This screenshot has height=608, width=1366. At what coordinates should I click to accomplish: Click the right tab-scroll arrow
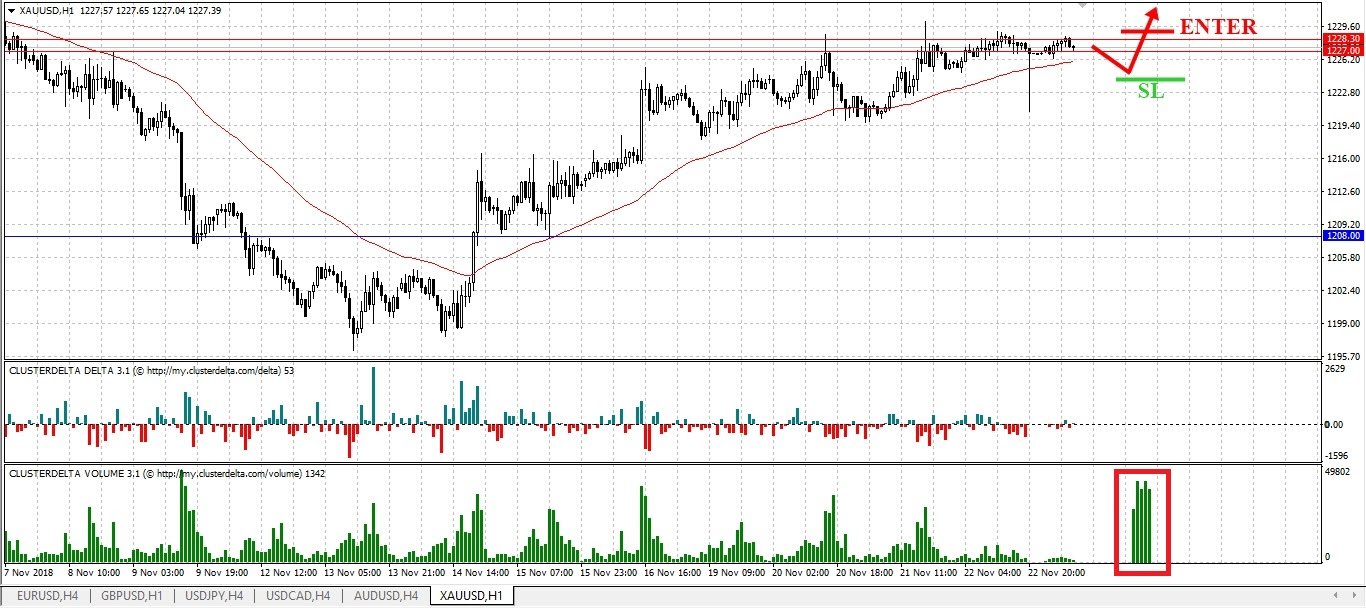1354,595
